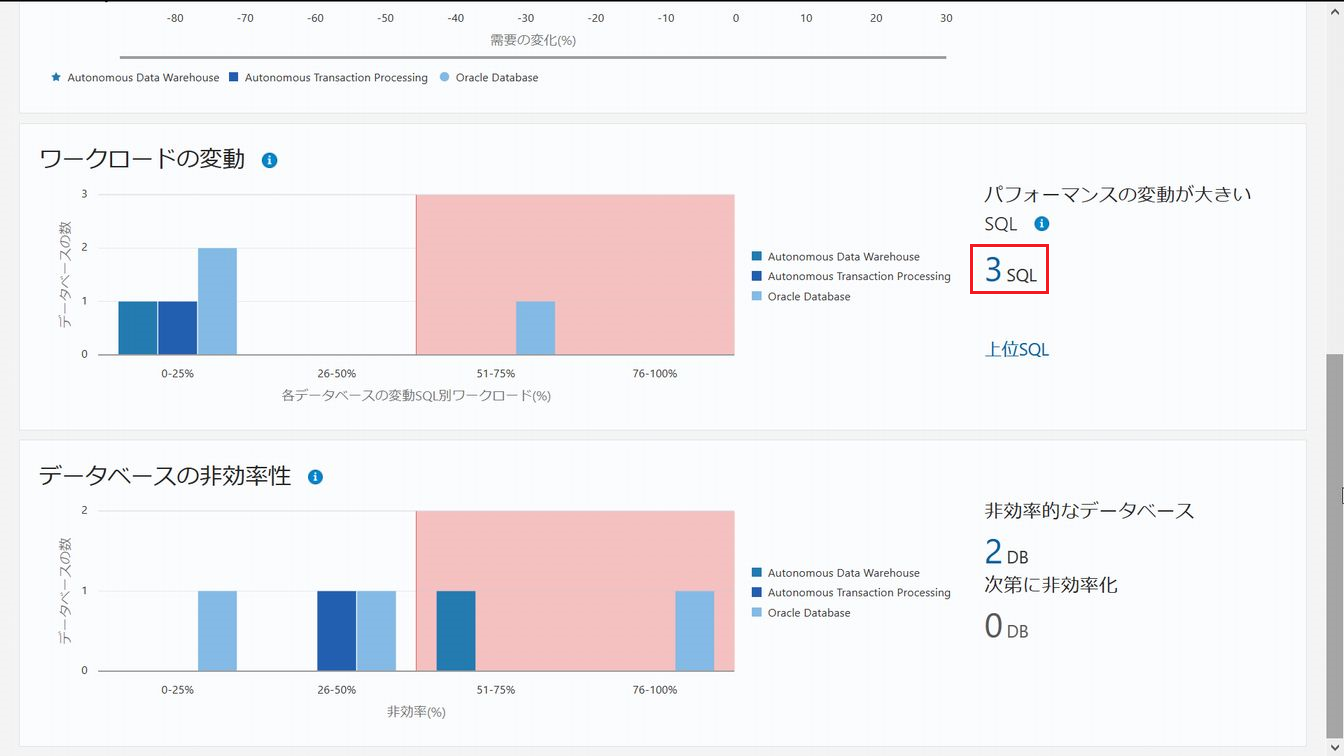Click the page vertical scrollbar thumb

1336,548
